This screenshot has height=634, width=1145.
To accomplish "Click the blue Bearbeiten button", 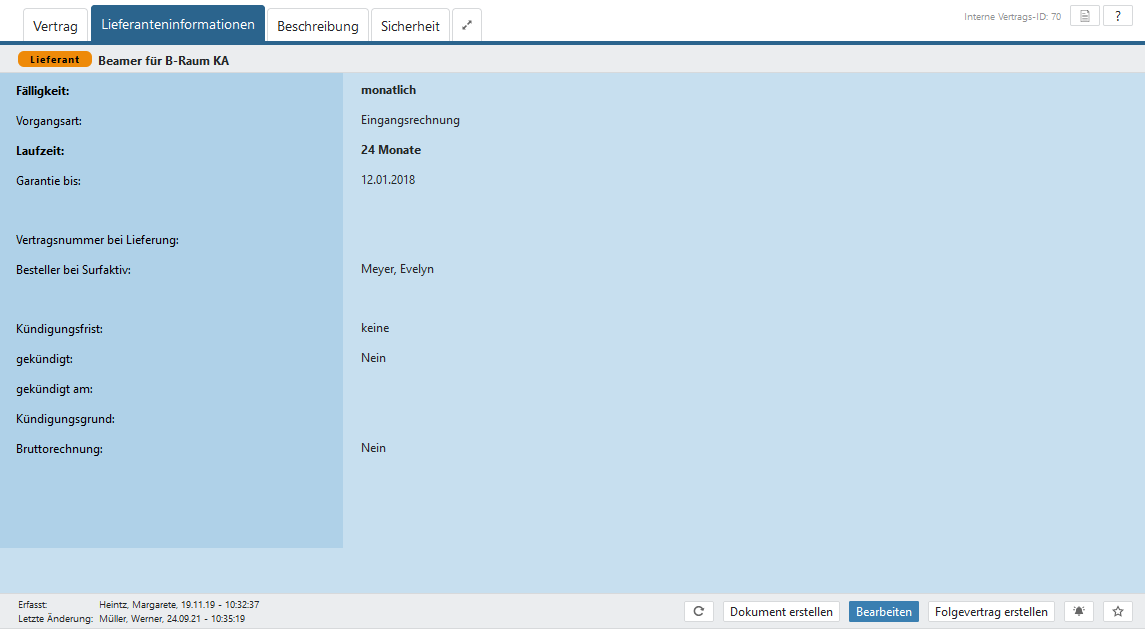I will point(883,611).
